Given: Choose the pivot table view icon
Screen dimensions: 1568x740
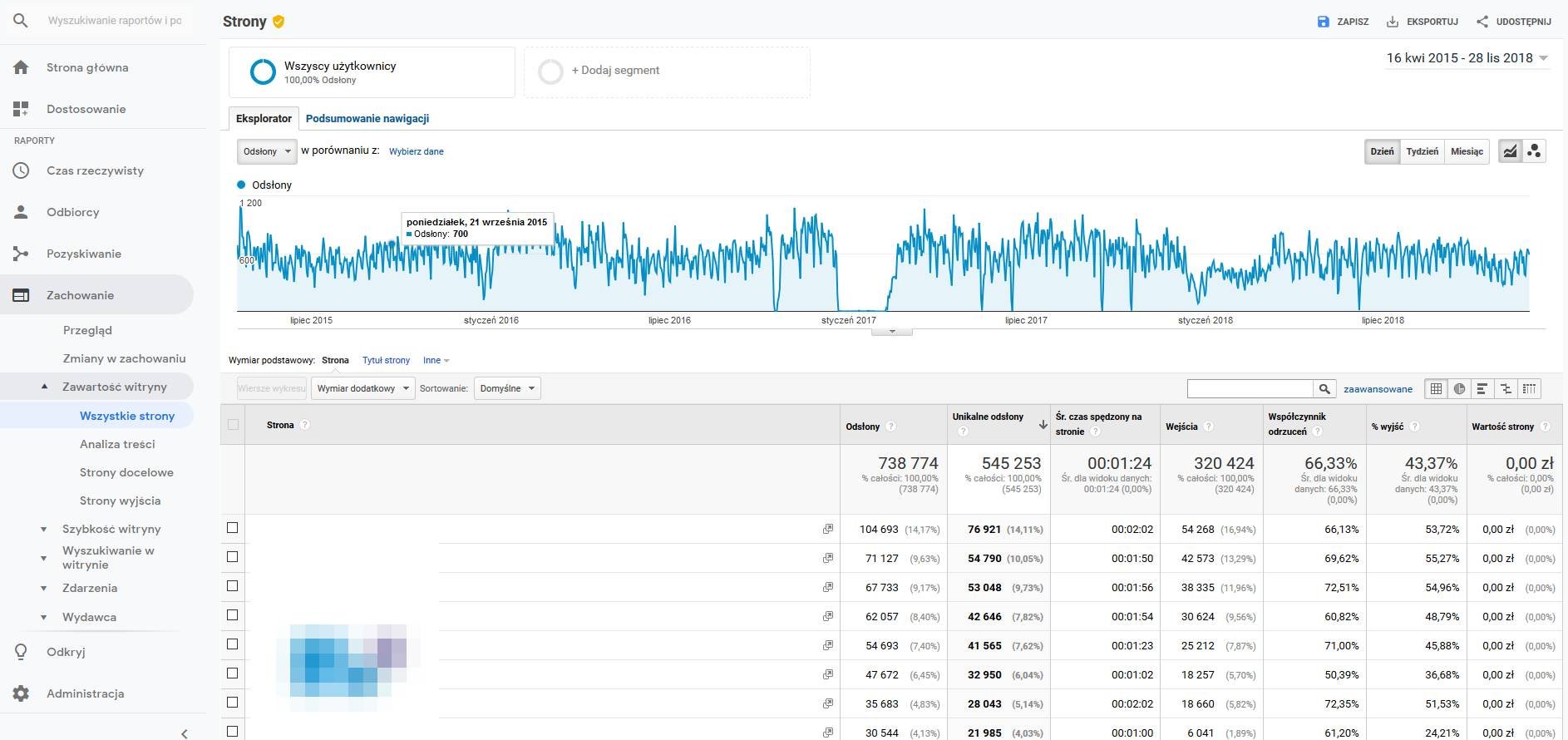Looking at the screenshot, I should point(1529,388).
